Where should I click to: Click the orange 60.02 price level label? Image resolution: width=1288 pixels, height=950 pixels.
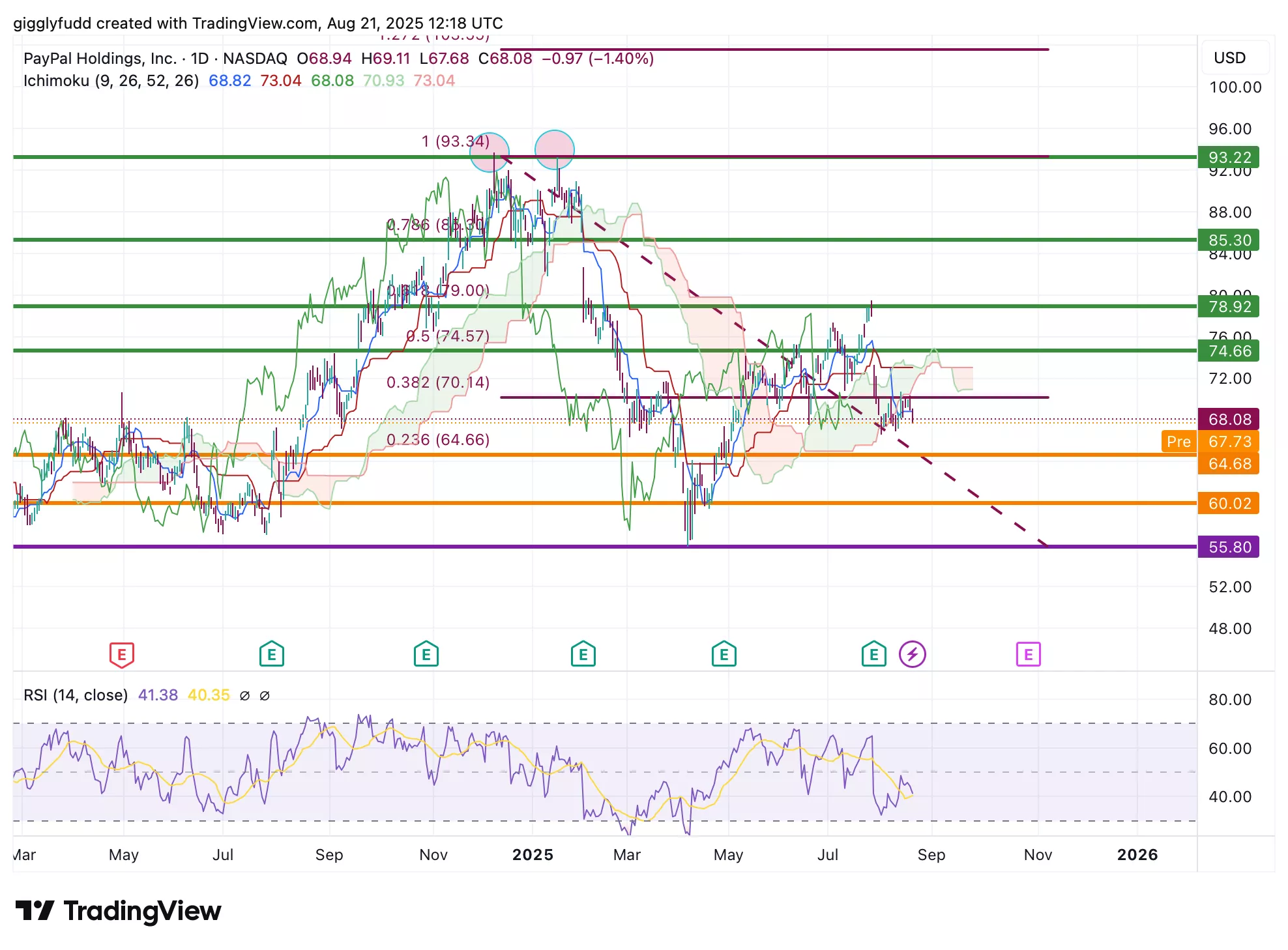1229,504
